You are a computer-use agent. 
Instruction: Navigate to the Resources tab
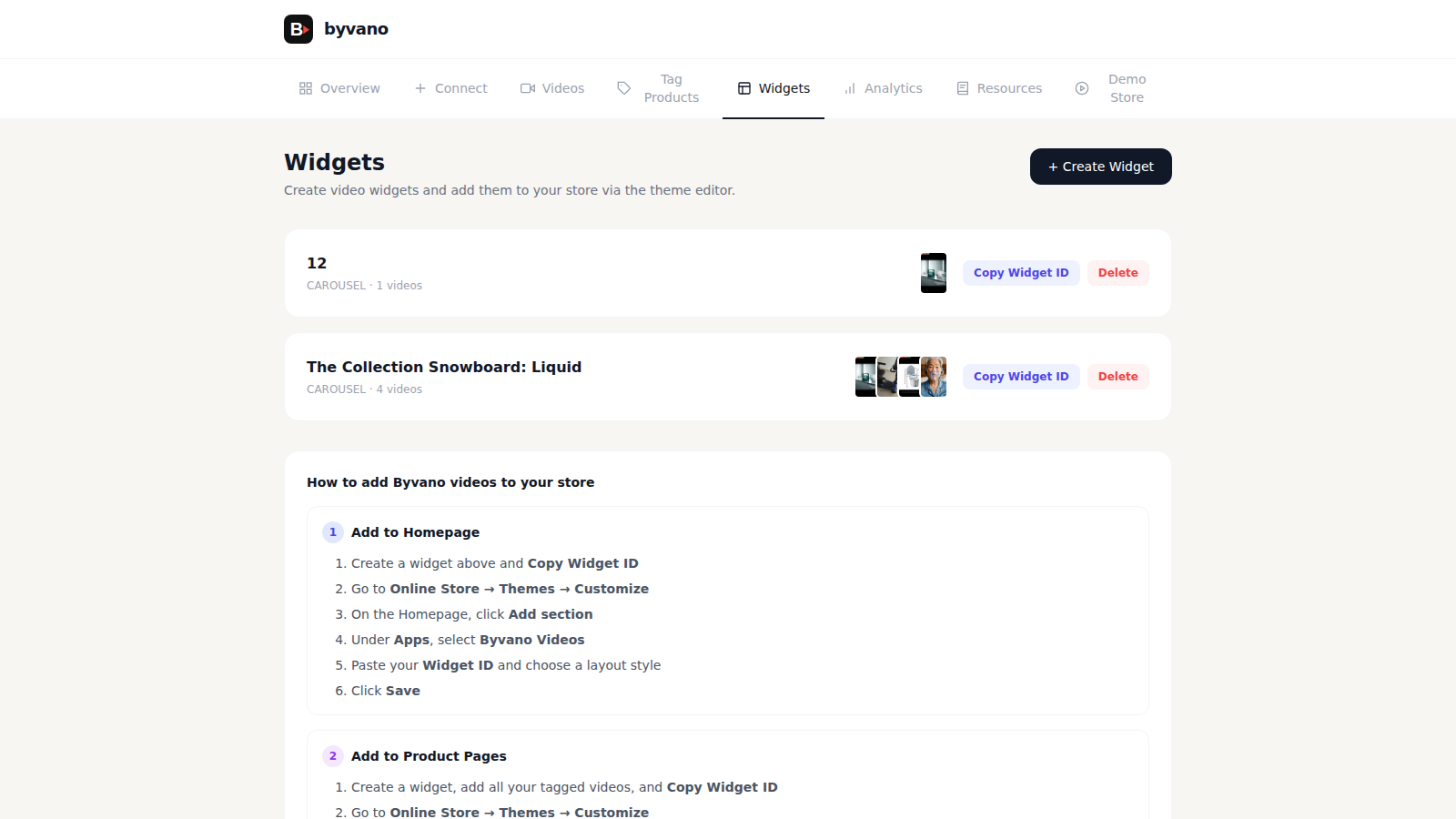tap(999, 88)
